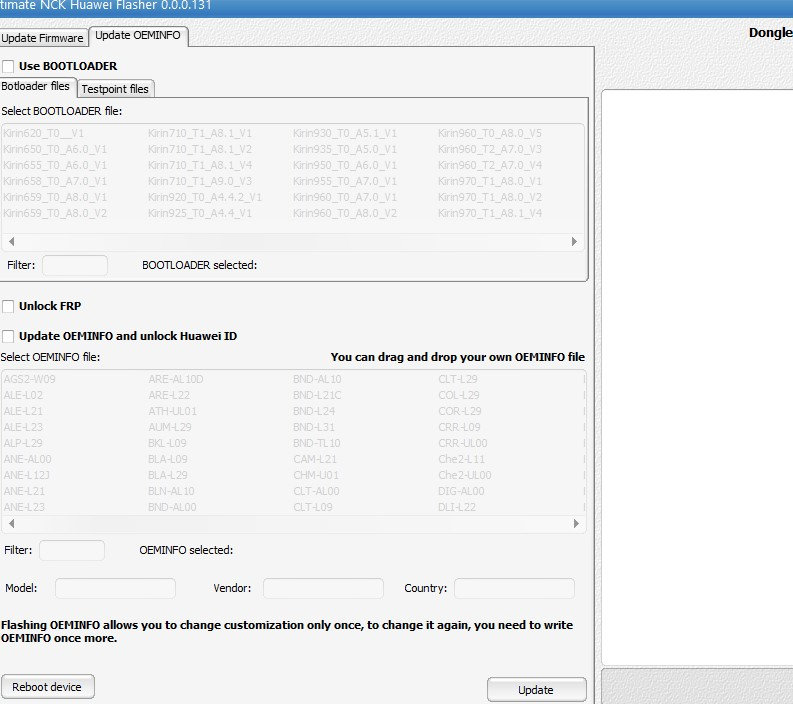Click the Country input field
The image size is (793, 704).
point(514,588)
